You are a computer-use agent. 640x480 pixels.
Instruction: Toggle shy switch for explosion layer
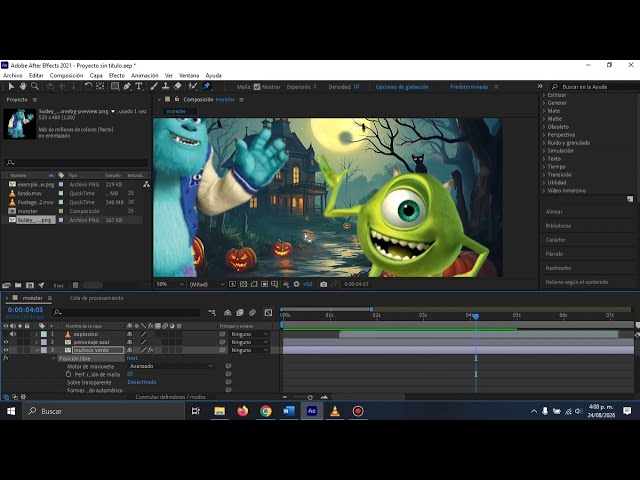tap(130, 334)
